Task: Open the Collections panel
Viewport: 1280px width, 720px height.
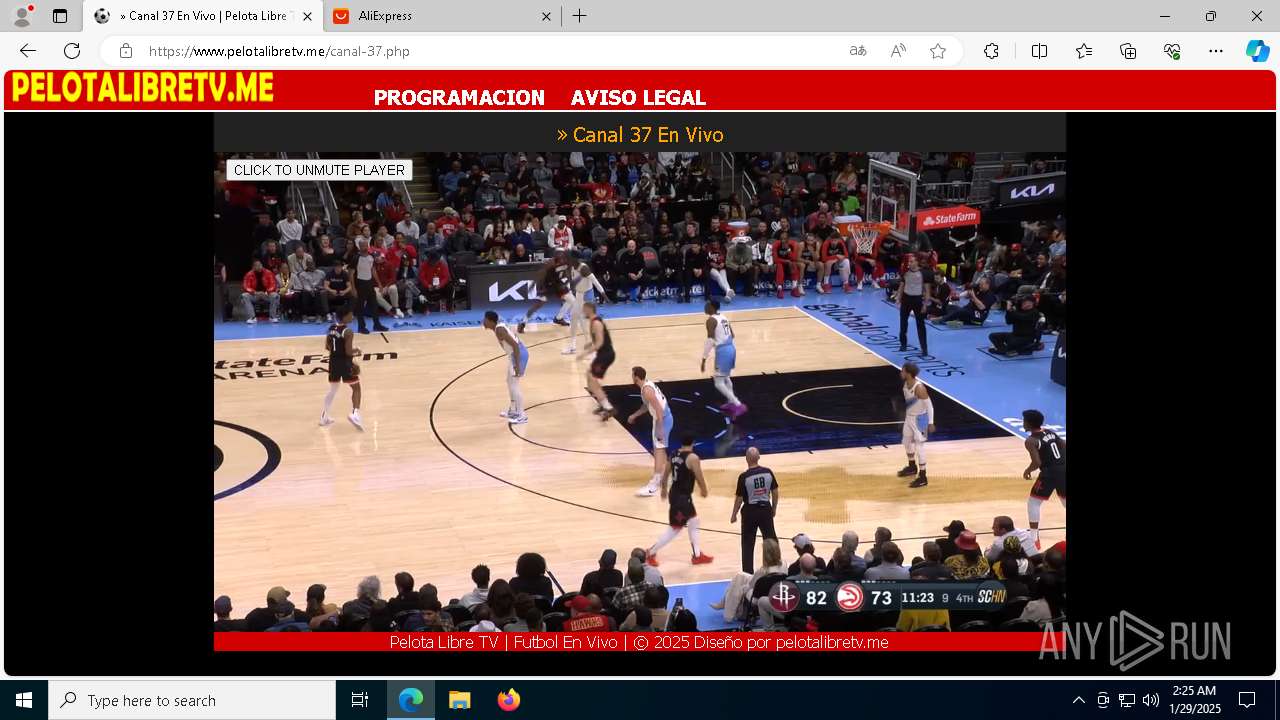Action: (x=1128, y=51)
